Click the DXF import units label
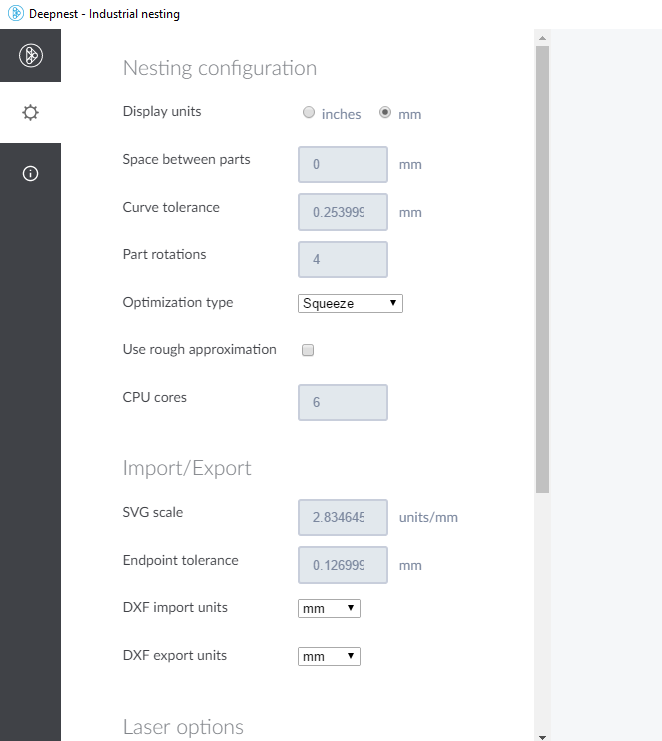The image size is (662, 741). [175, 607]
